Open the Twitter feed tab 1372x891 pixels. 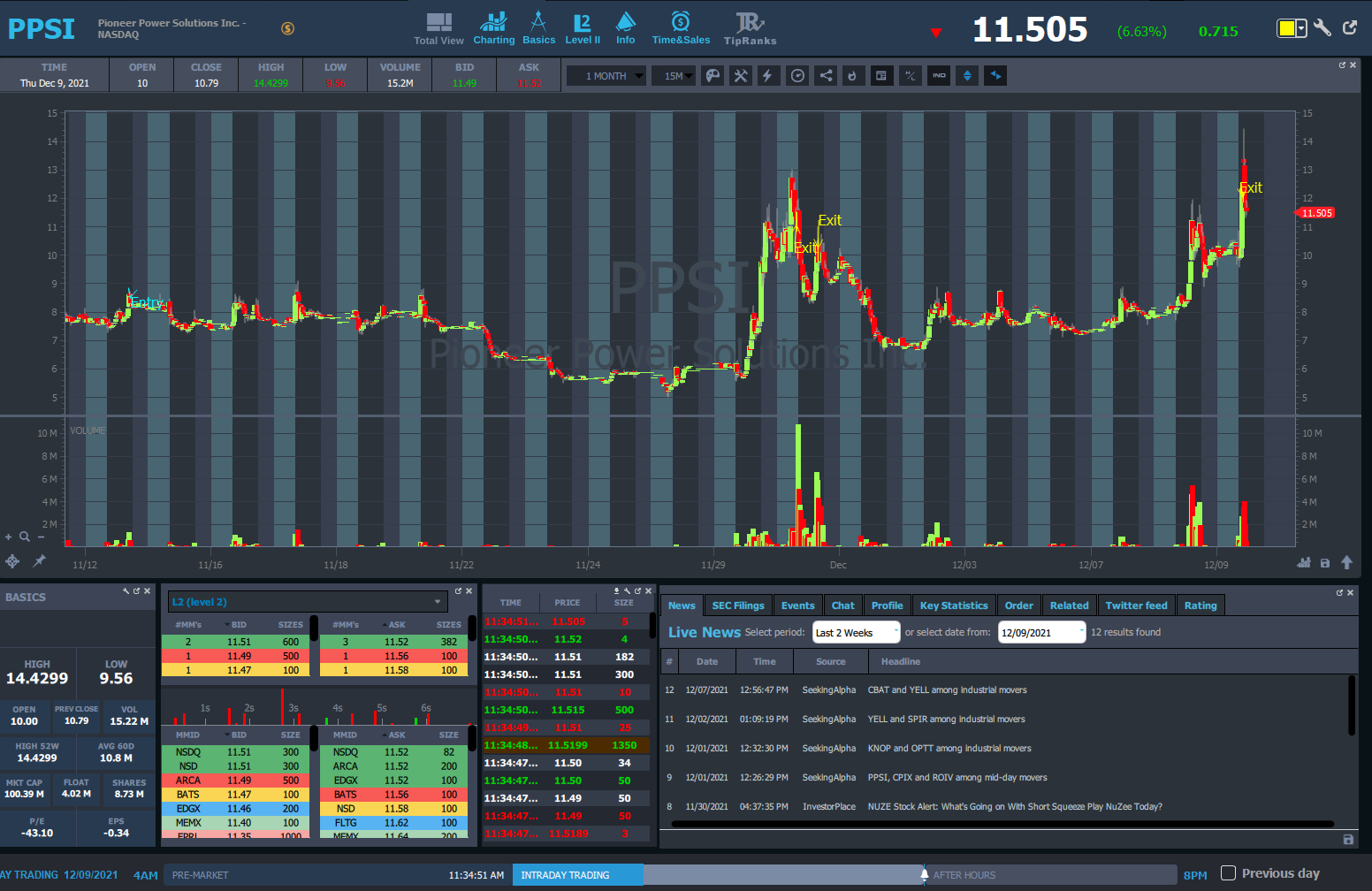click(x=1136, y=605)
